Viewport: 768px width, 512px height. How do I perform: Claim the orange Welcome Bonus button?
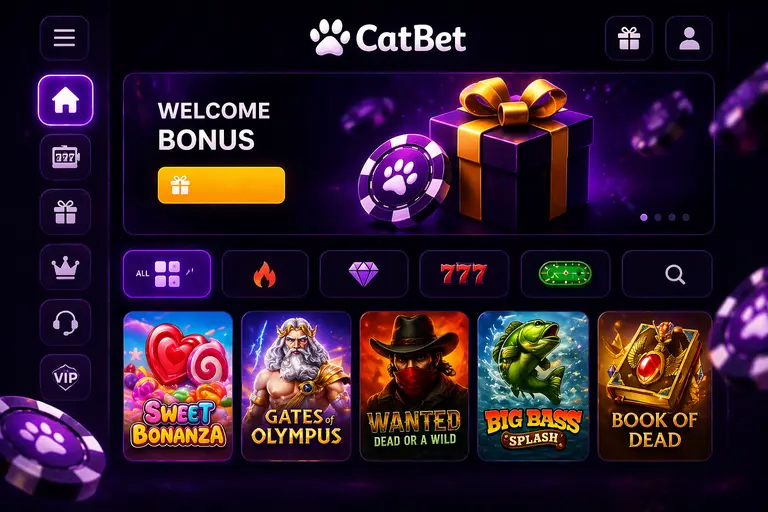[x=221, y=185]
